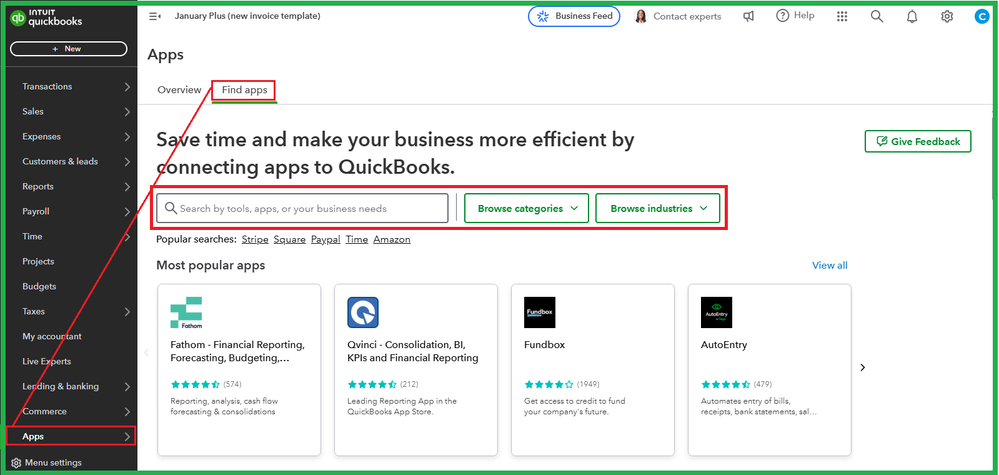This screenshot has height=475, width=999.
Task: Expand the Apps submenu chevron
Action: (127, 437)
